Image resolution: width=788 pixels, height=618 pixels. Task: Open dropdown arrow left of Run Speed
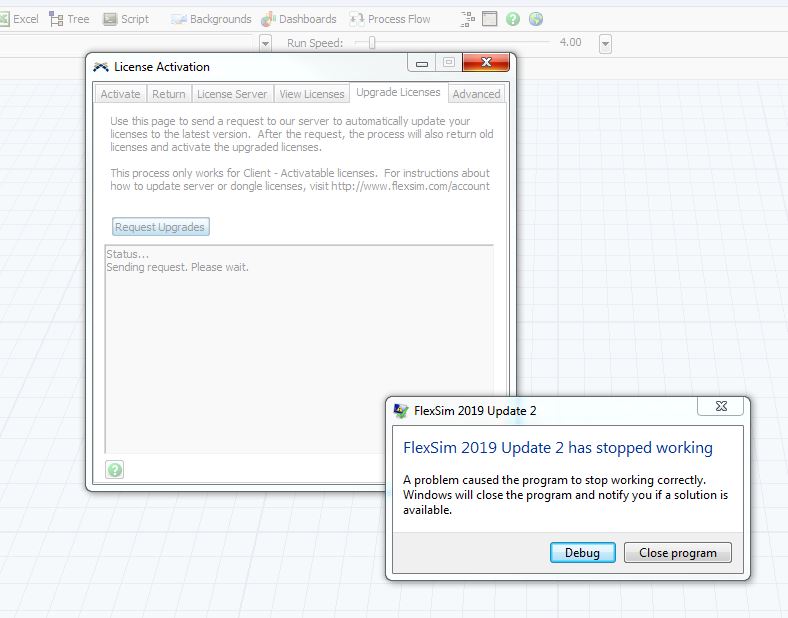pyautogui.click(x=265, y=44)
